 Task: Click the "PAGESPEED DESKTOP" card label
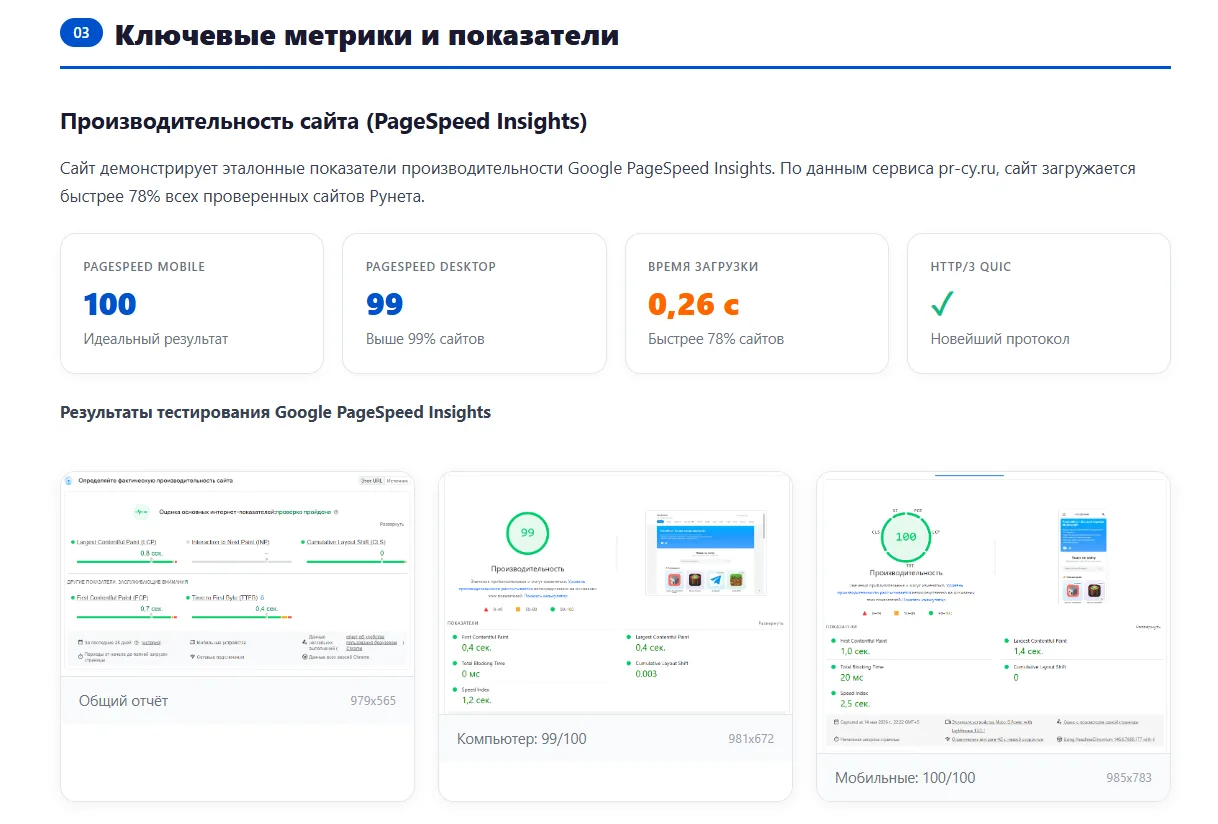point(431,267)
